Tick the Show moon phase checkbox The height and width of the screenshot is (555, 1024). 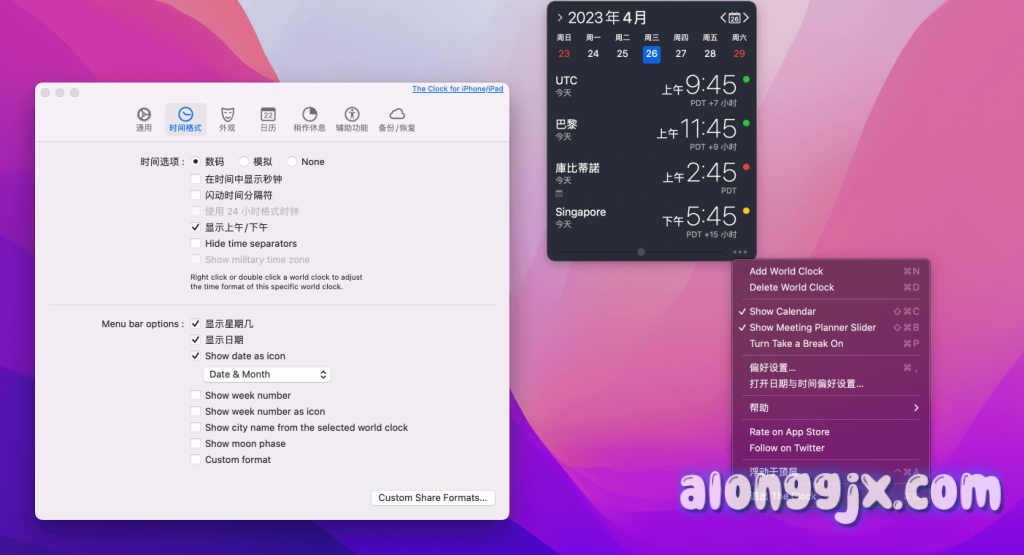click(x=196, y=444)
